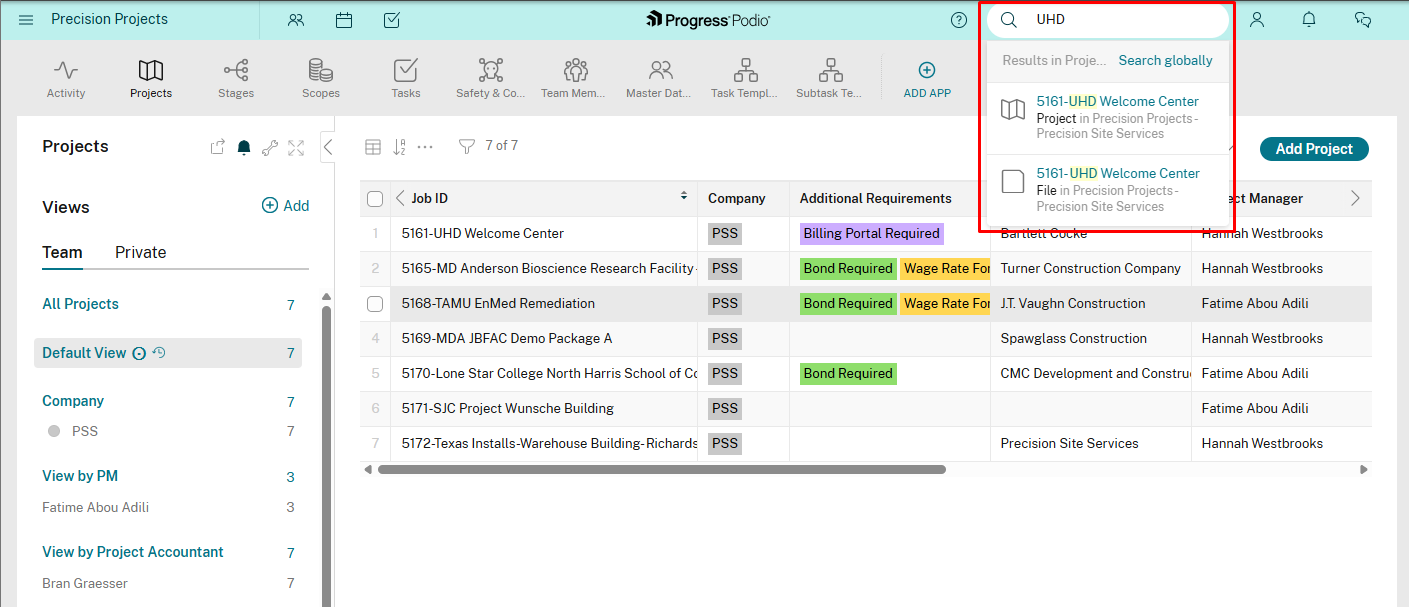The height and width of the screenshot is (607, 1409).
Task: Switch to the Private views tab
Action: coord(140,252)
